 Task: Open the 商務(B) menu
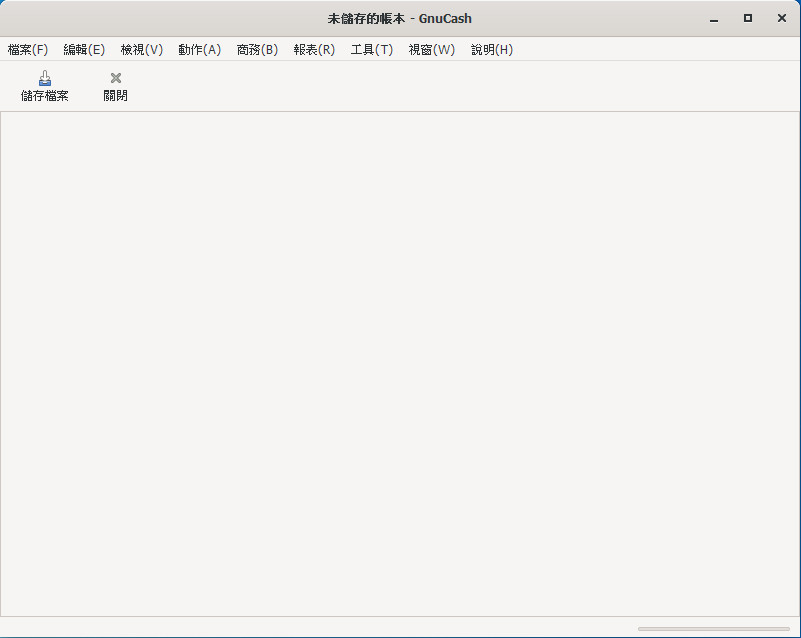[257, 50]
